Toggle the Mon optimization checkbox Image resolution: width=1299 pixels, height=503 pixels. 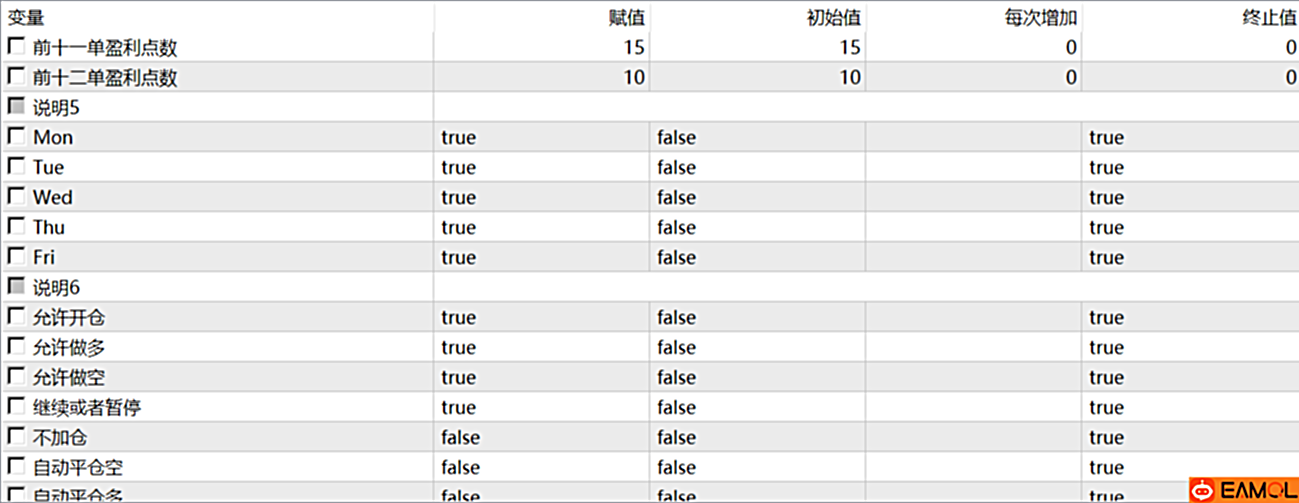(16, 136)
